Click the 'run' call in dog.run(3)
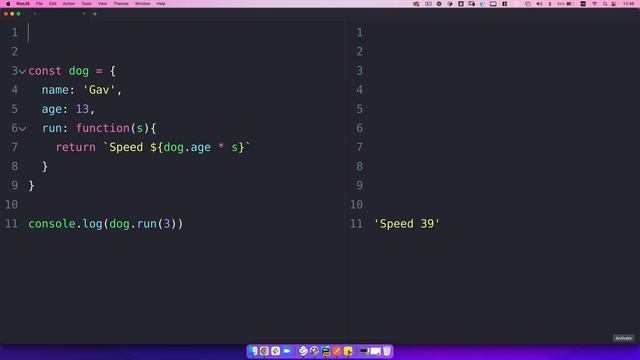 point(147,224)
